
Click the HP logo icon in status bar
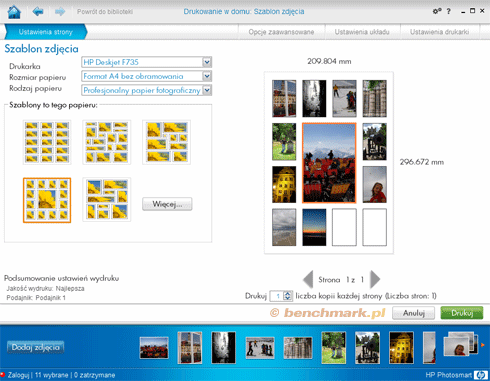[481, 375]
